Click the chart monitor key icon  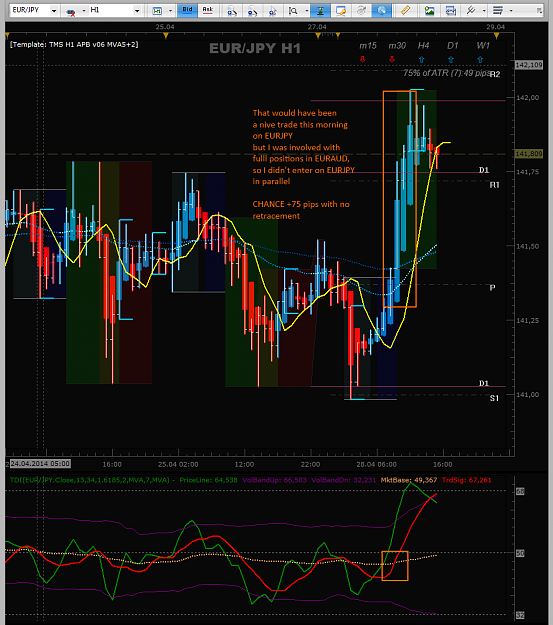pyautogui.click(x=341, y=11)
